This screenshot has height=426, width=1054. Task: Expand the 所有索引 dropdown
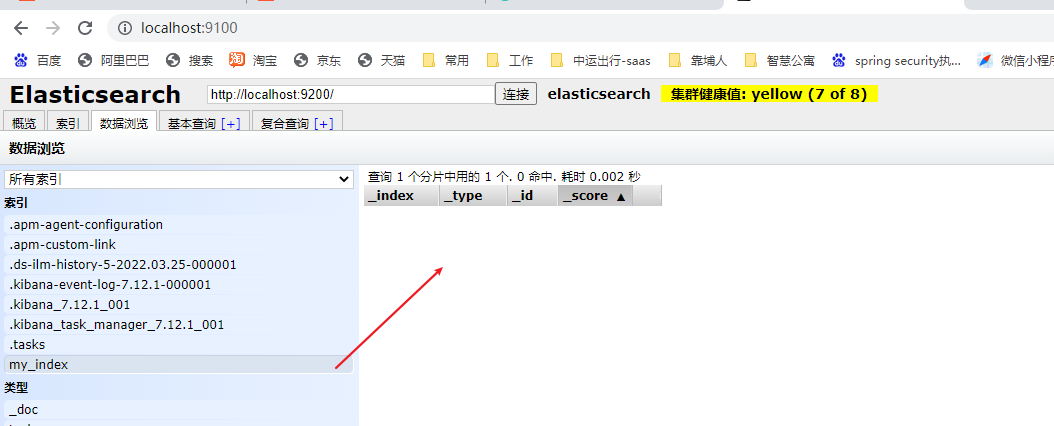[179, 179]
